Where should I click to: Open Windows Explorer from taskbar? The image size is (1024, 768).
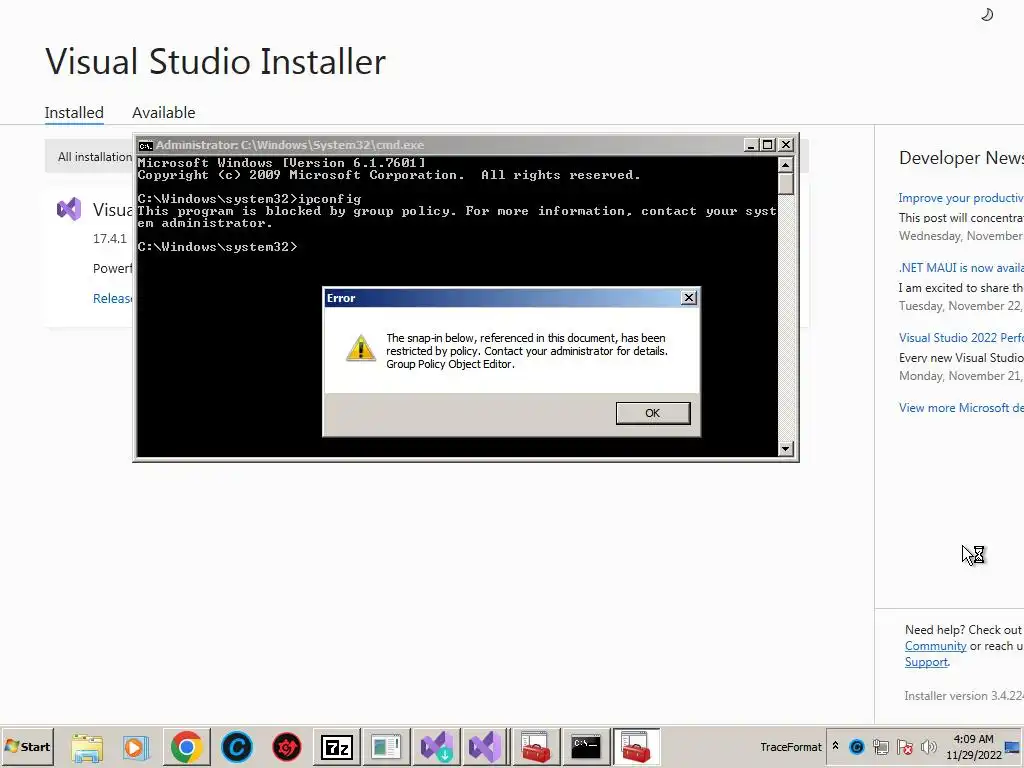(x=87, y=747)
